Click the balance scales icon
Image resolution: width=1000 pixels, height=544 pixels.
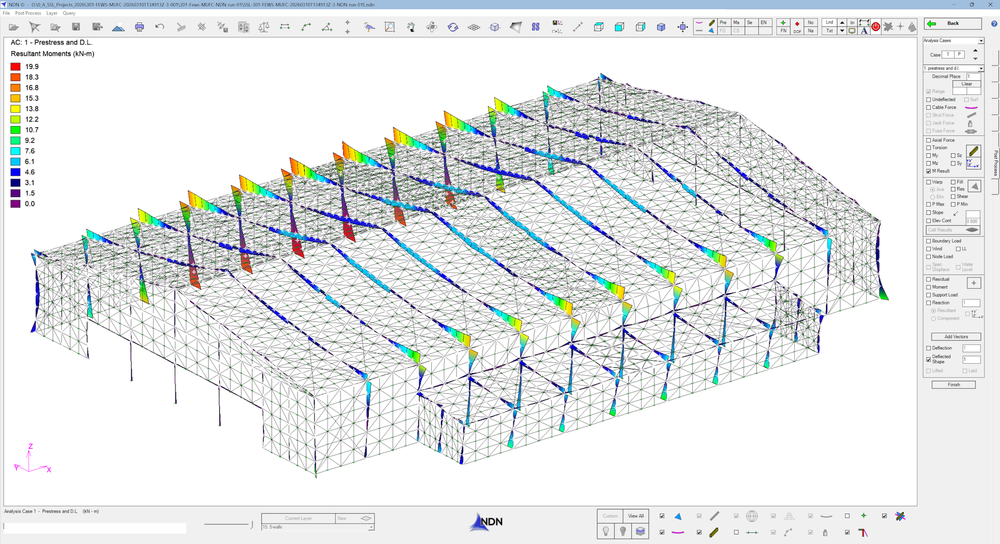click(264, 27)
